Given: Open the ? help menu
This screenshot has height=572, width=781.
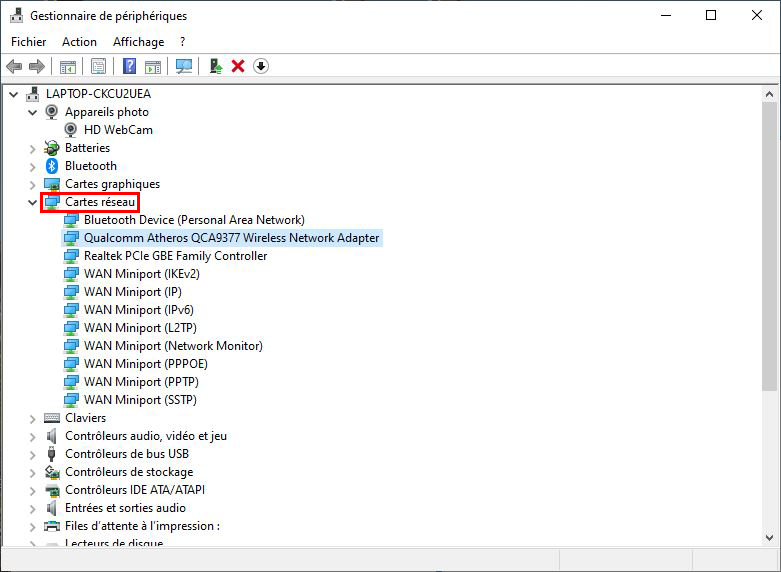Looking at the screenshot, I should pos(183,42).
